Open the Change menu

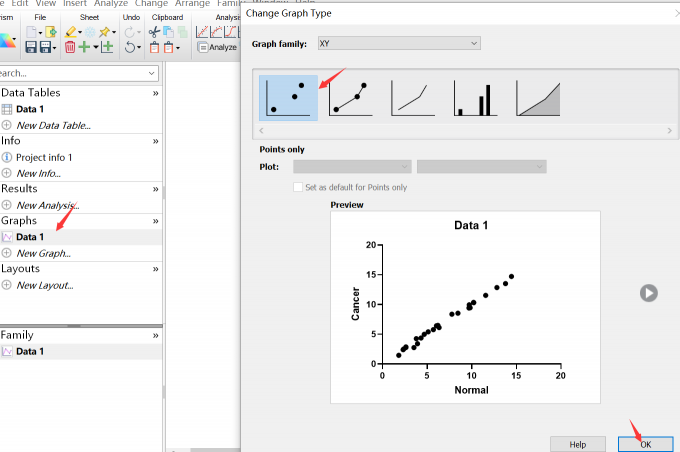click(151, 3)
